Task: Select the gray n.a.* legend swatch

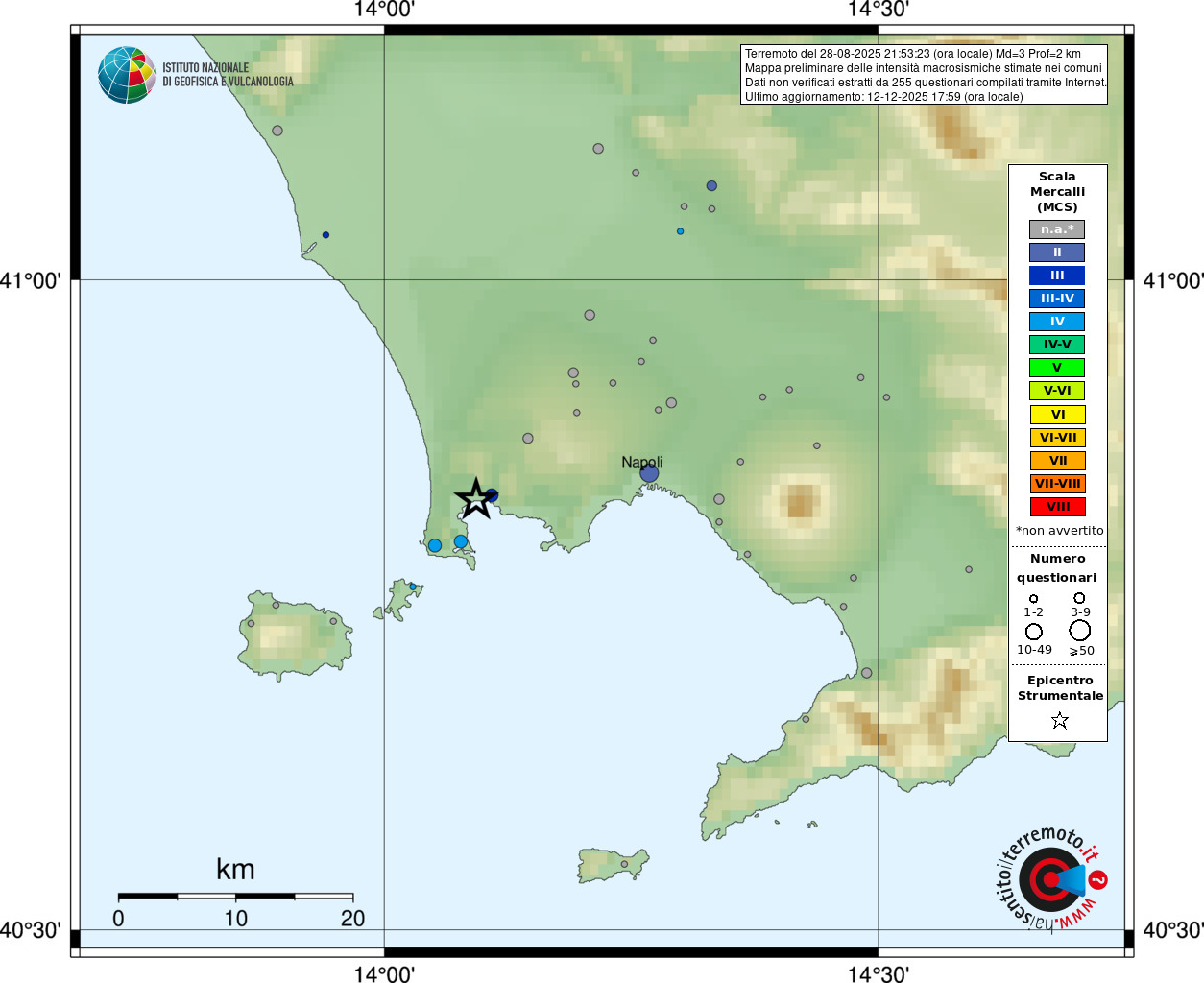Action: tap(1057, 229)
